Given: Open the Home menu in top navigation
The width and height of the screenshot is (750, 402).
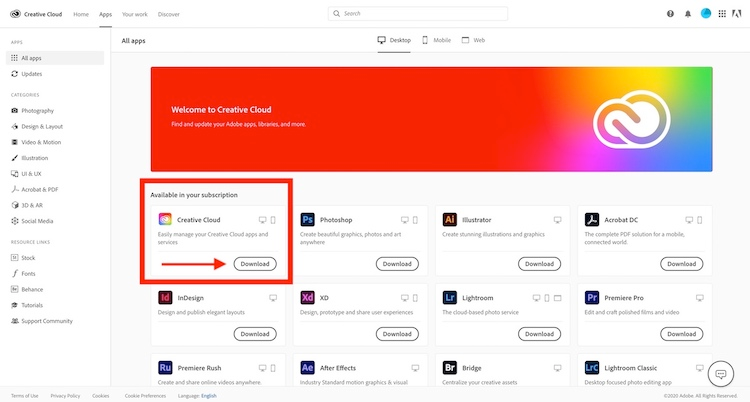Looking at the screenshot, I should (81, 14).
